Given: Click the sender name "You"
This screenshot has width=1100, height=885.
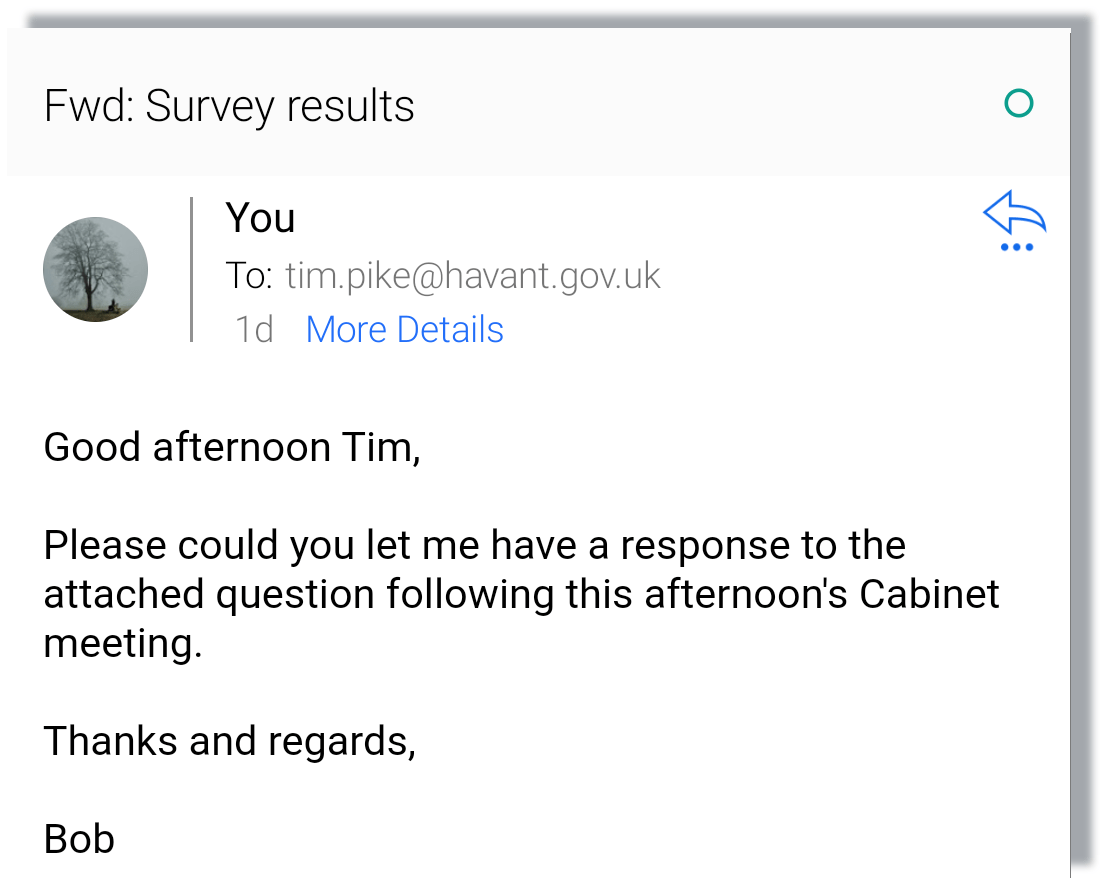Looking at the screenshot, I should pyautogui.click(x=260, y=218).
